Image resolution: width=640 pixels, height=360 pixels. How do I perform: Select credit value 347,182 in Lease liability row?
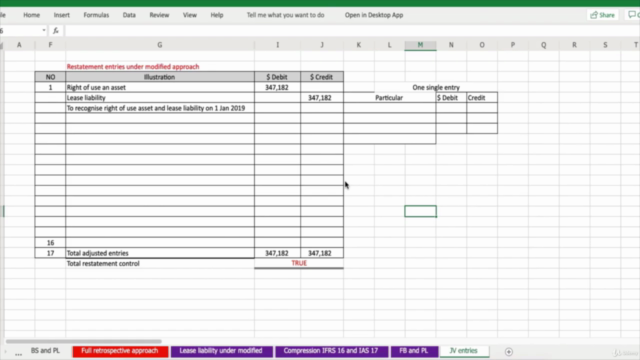point(322,98)
